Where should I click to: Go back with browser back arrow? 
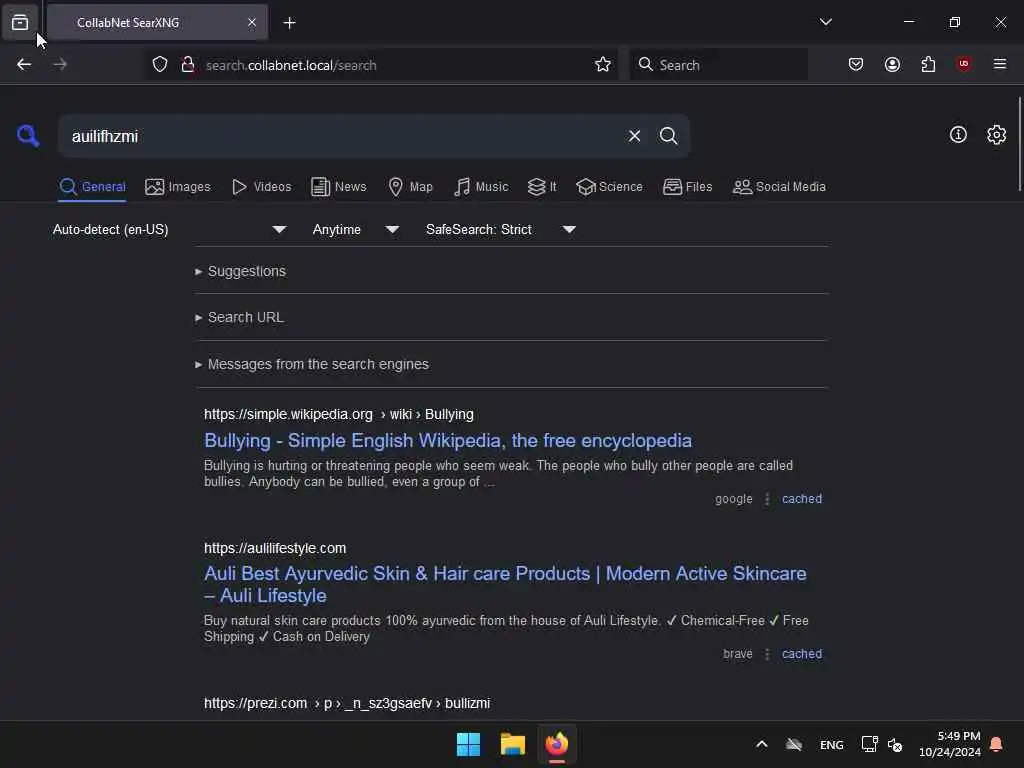point(24,65)
